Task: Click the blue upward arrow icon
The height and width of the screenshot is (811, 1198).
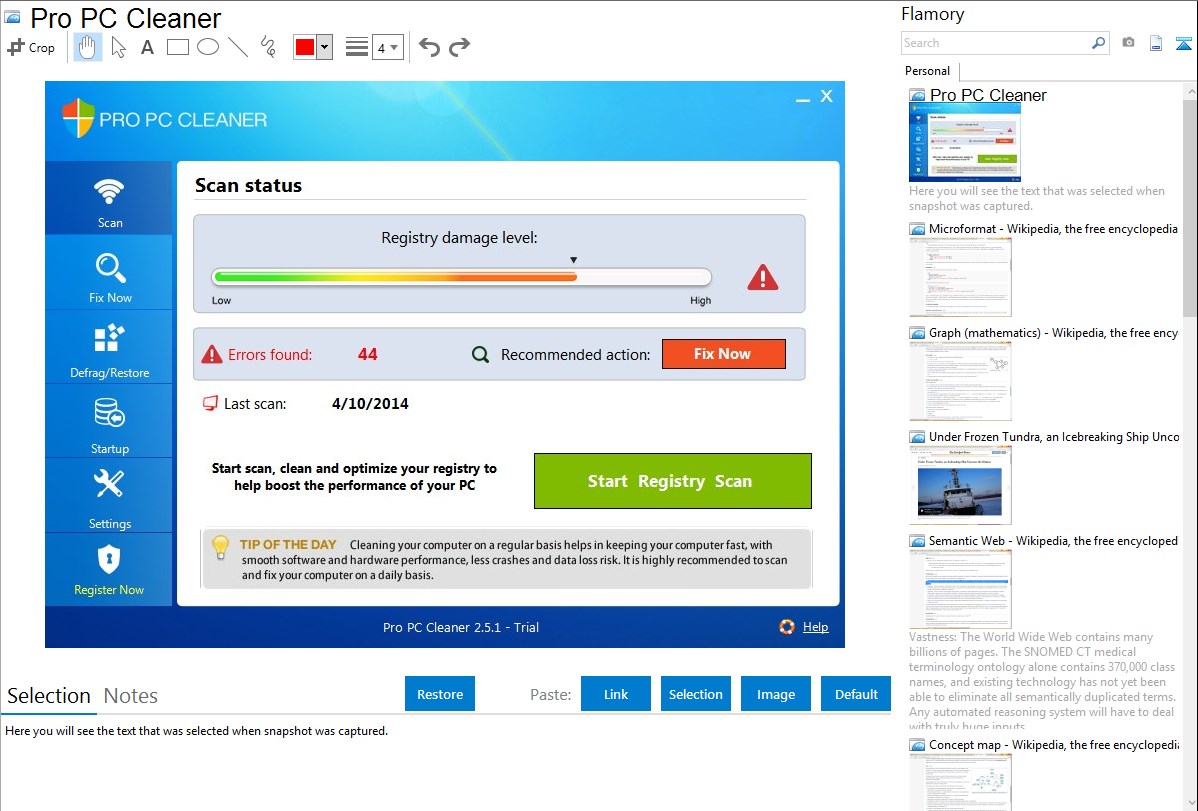Action: click(1183, 43)
